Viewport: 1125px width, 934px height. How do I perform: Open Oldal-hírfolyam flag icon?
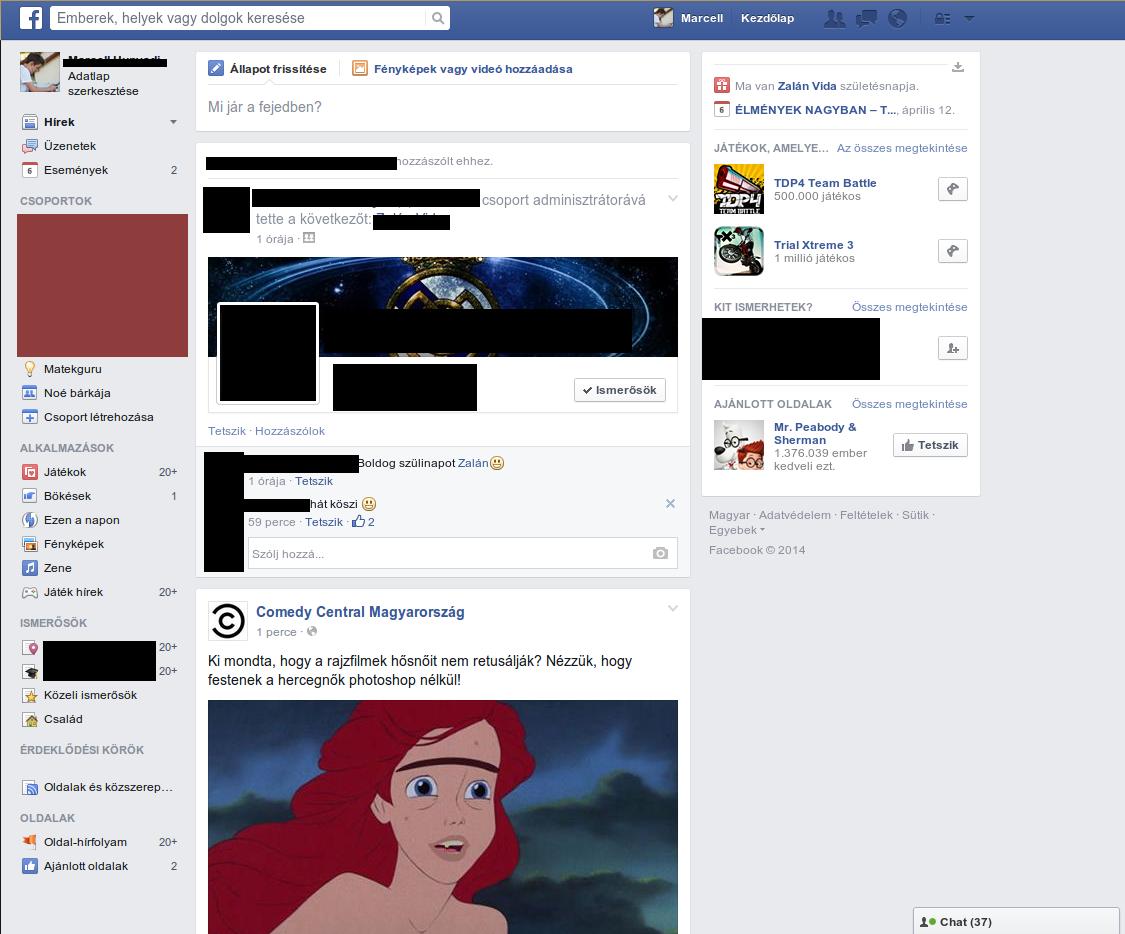(x=29, y=841)
